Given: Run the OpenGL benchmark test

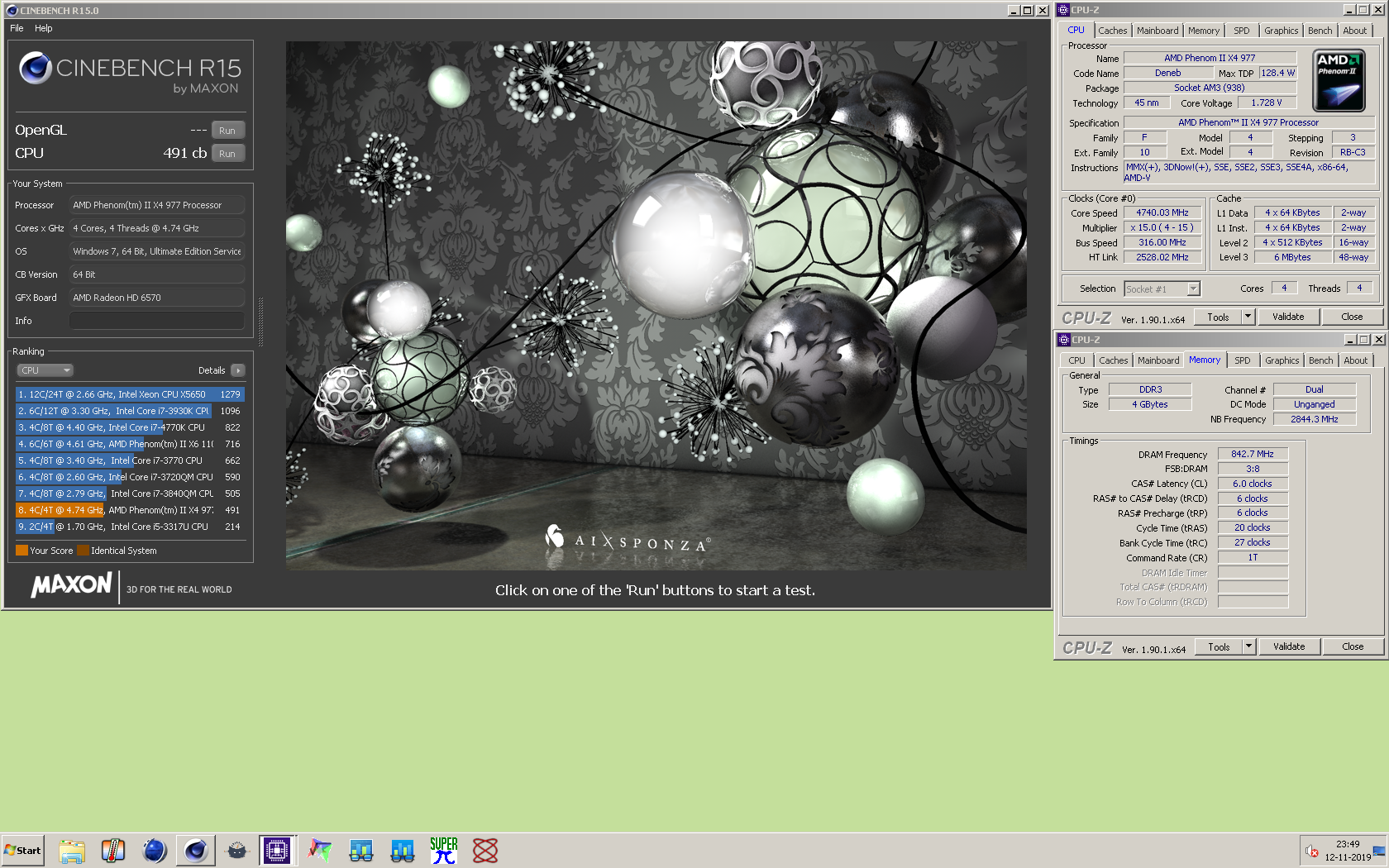Looking at the screenshot, I should [227, 131].
